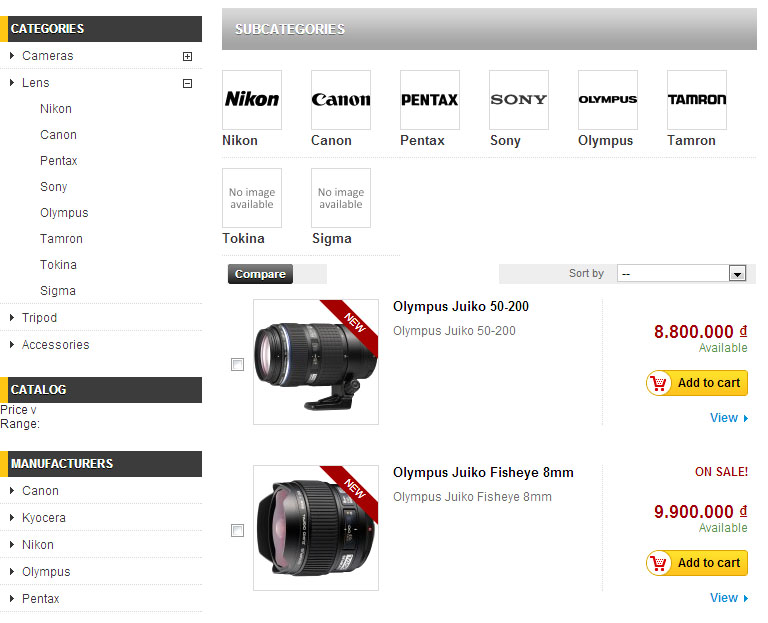The image size is (768, 623).
Task: Click the arrow bullet before Kyocera manufacturer
Action: 12,518
